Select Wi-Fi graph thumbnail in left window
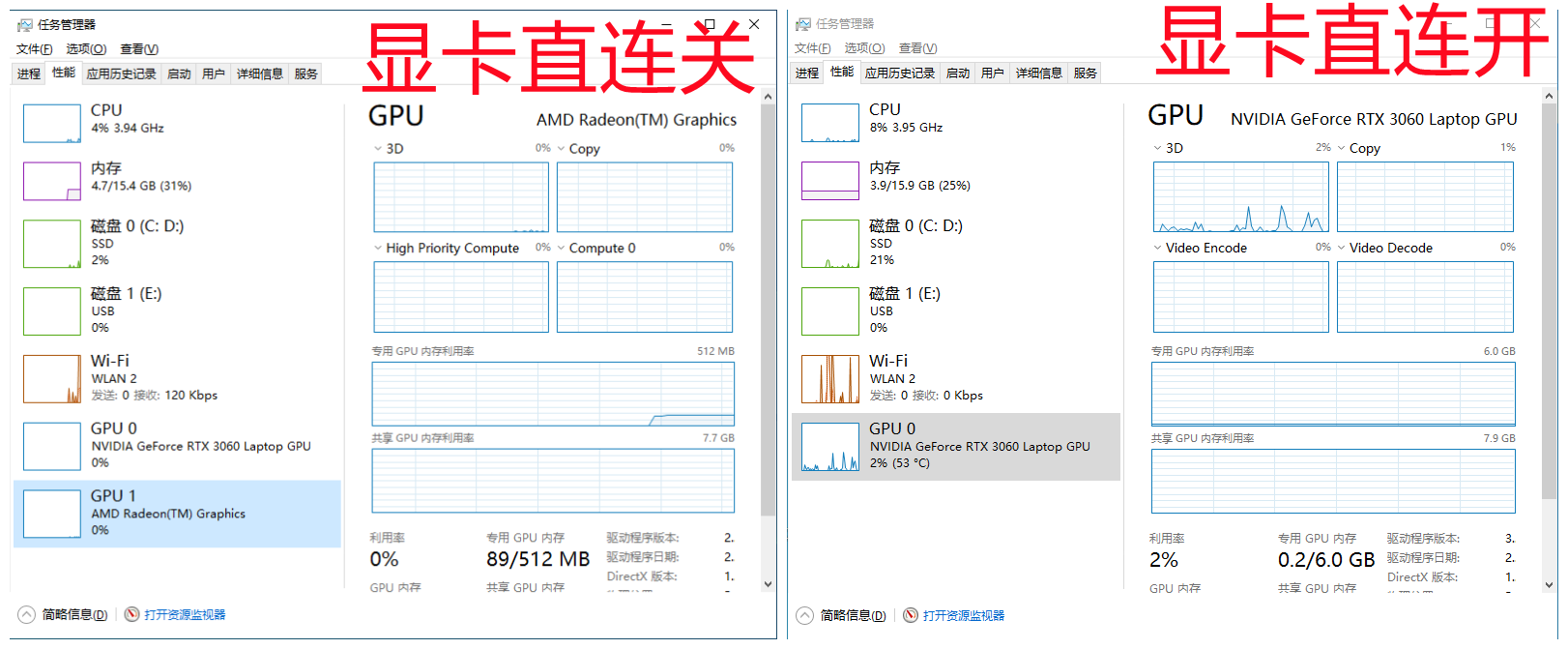Screen dimensions: 1568x649 pos(52,378)
